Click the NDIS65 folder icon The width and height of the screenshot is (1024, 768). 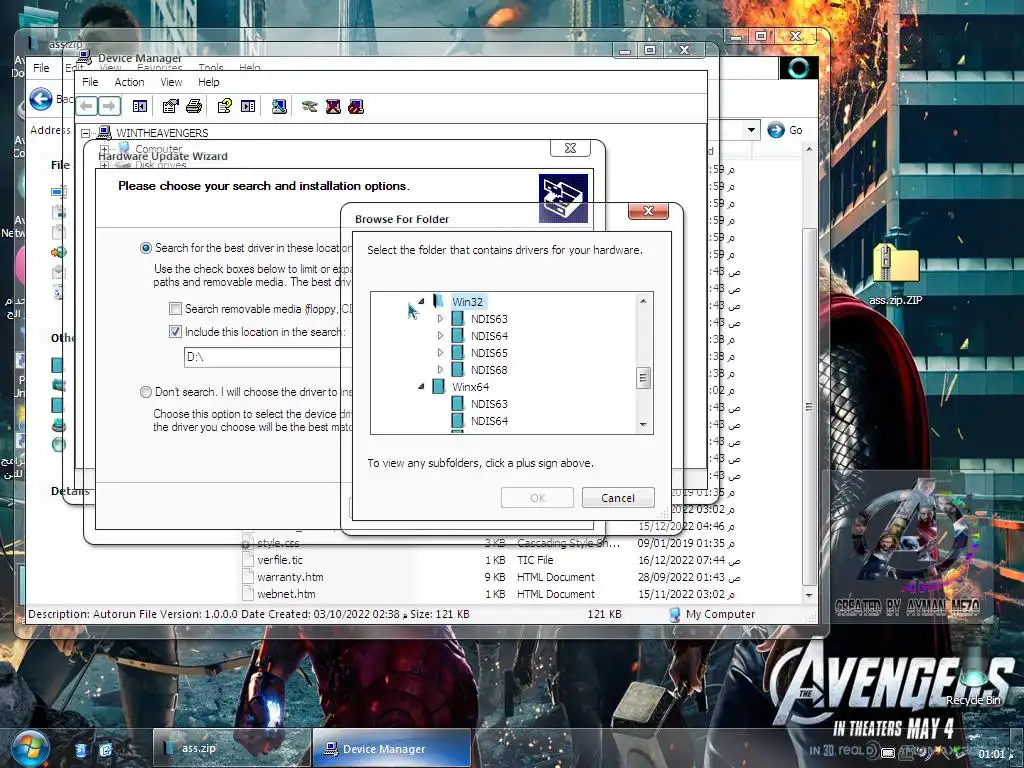(x=458, y=353)
